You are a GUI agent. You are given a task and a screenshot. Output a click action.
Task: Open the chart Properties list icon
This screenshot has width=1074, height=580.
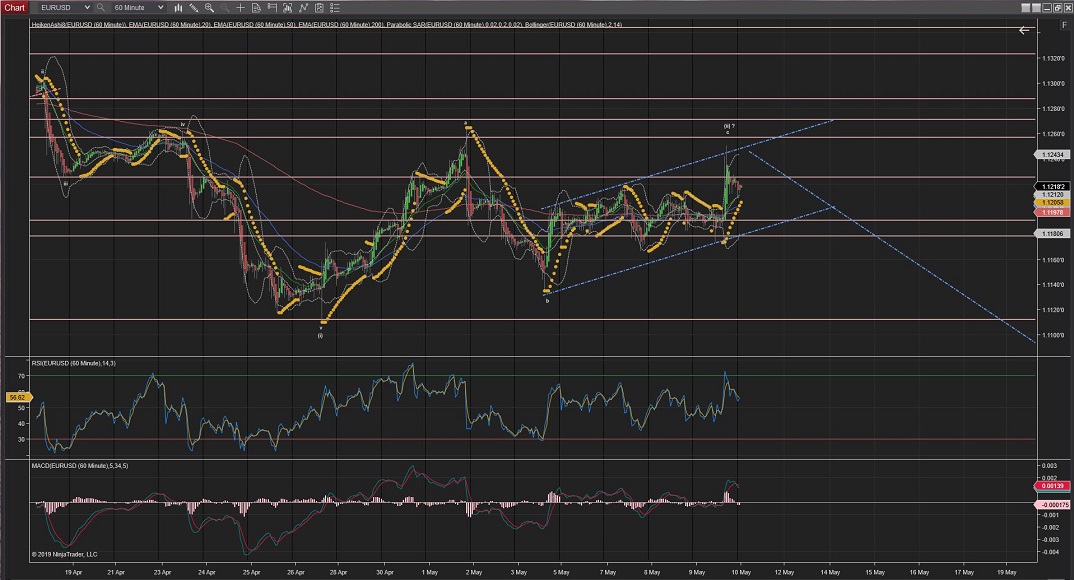tap(335, 7)
